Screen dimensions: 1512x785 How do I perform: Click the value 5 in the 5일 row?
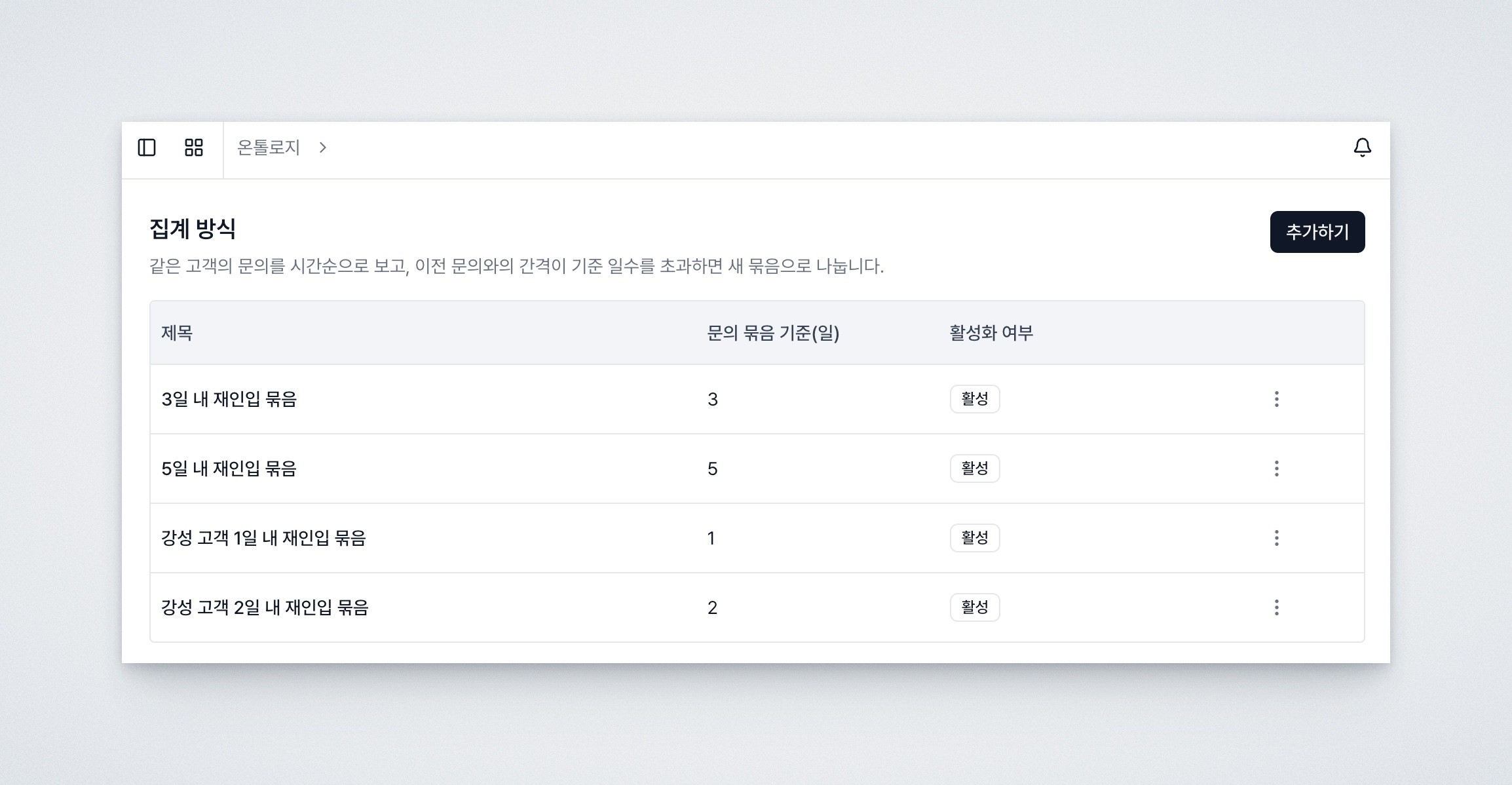click(x=713, y=468)
